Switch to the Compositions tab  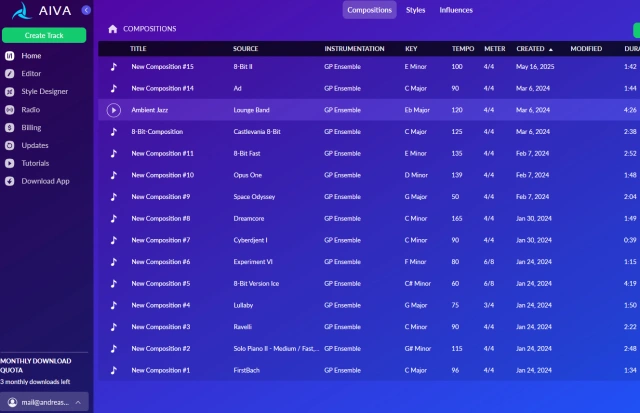(x=369, y=10)
